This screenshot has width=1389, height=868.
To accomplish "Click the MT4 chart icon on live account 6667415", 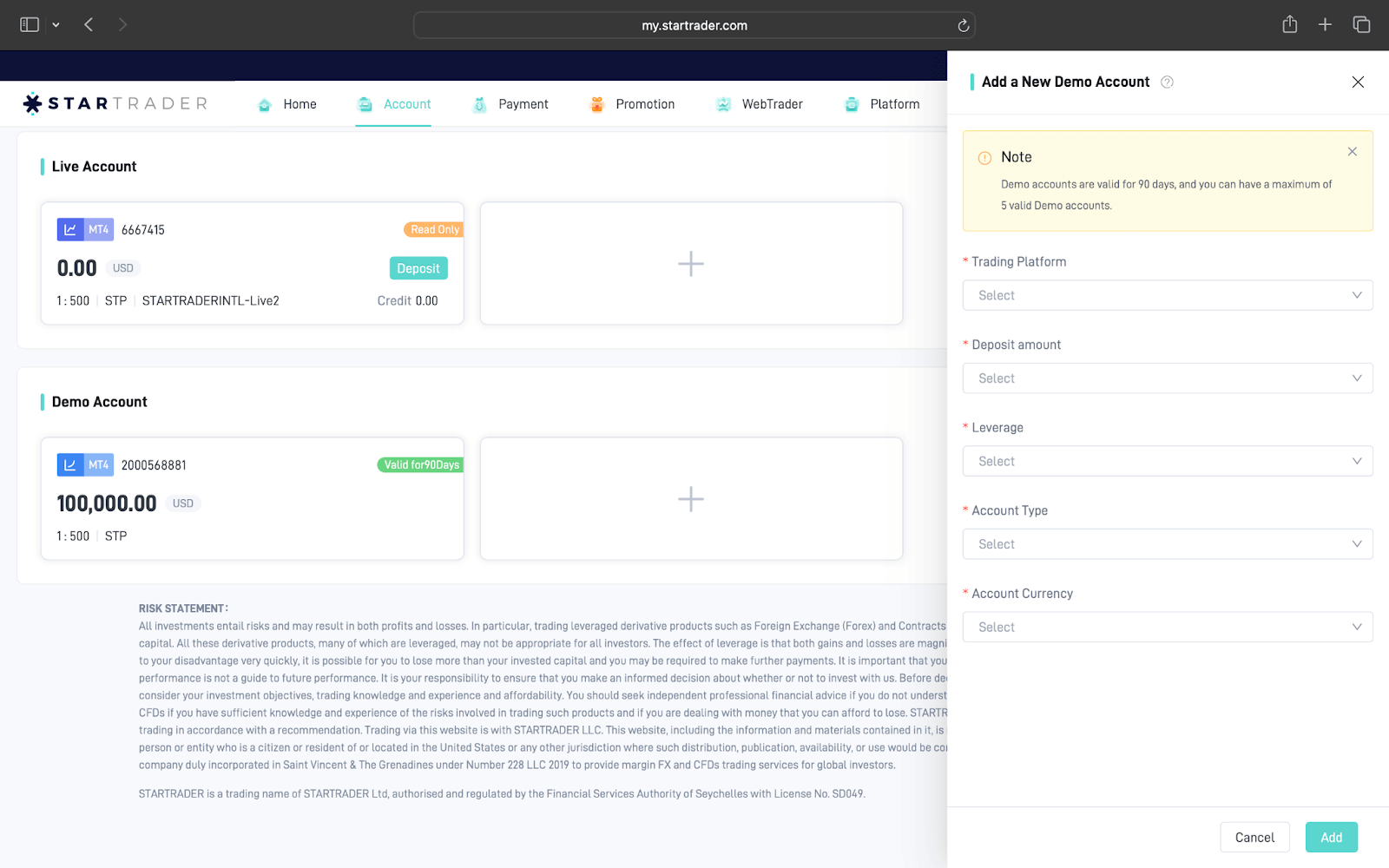I will [70, 230].
